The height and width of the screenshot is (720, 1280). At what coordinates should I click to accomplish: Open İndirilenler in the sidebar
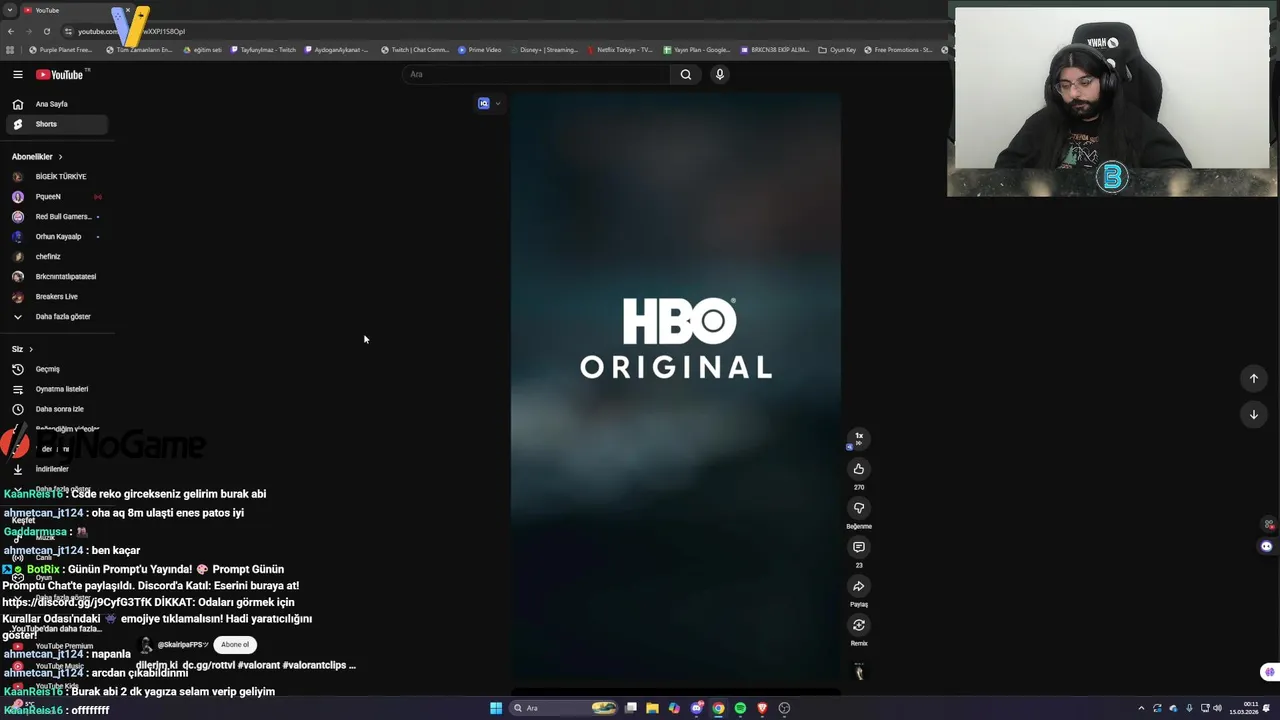(56, 469)
